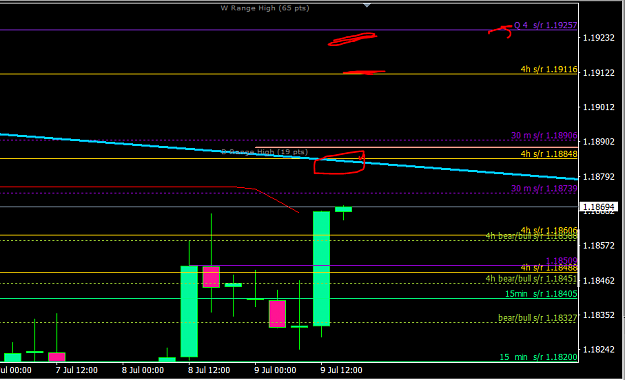Click the 'bear/bull s/r 1.18327' label
625x380 pixels.
(538, 318)
